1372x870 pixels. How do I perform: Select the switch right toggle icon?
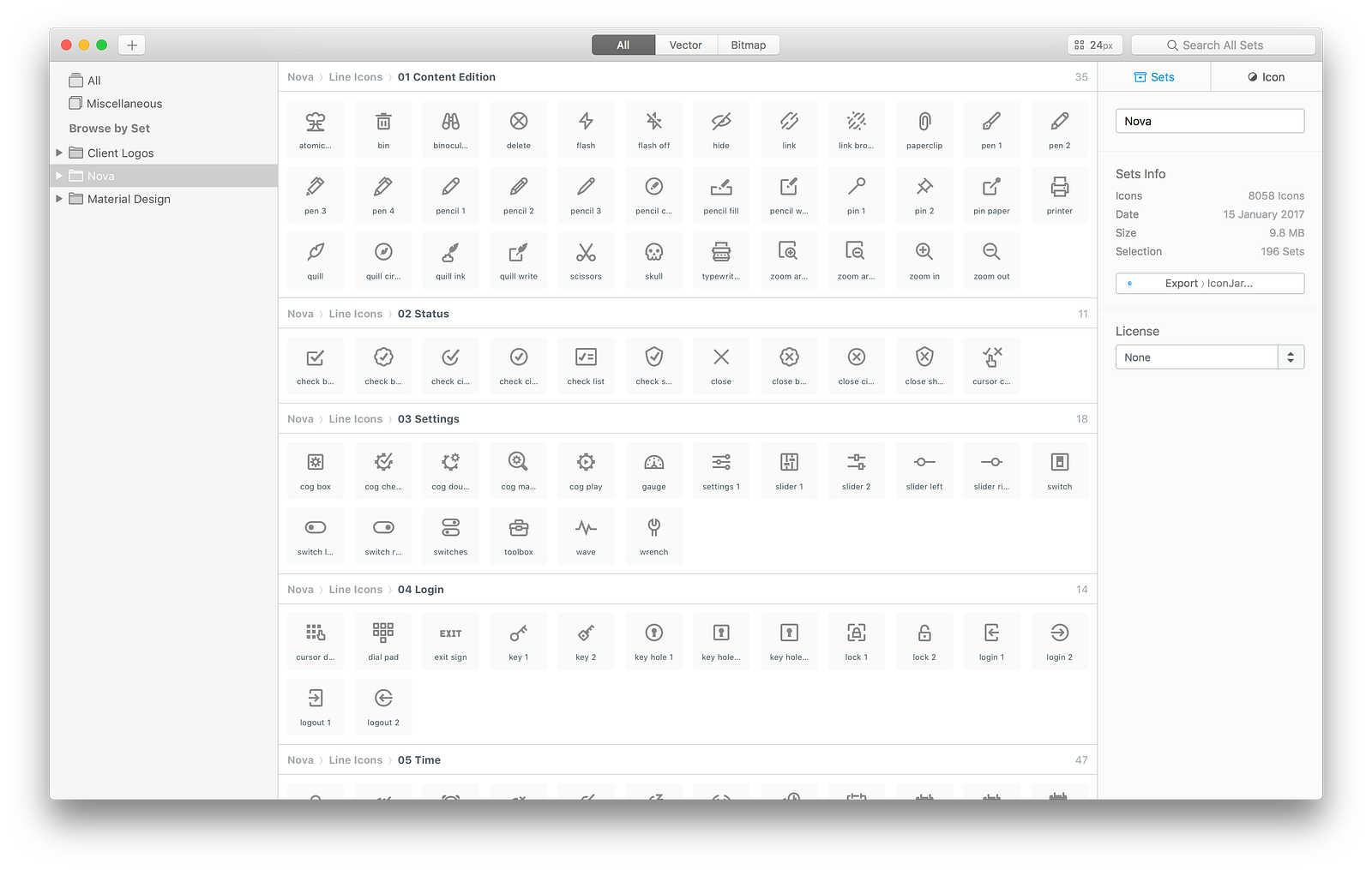pyautogui.click(x=383, y=536)
